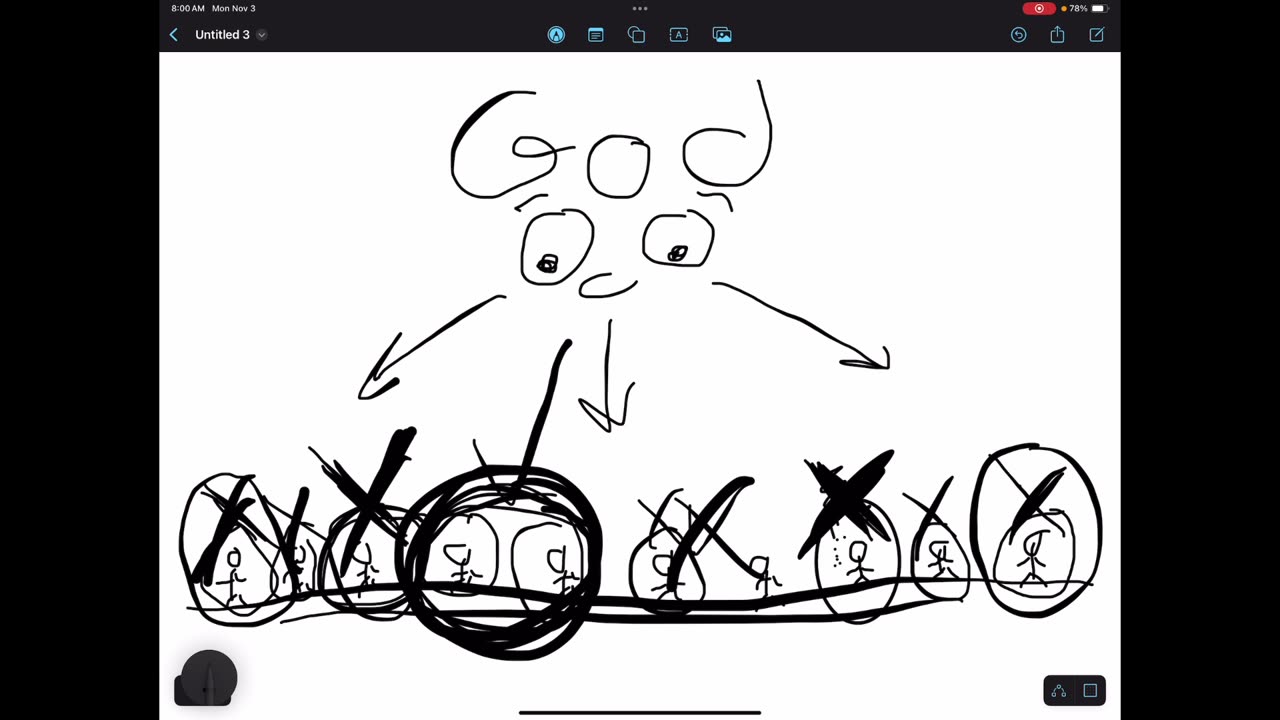The height and width of the screenshot is (720, 1280).
Task: Tap the screen recording red indicator
Action: (x=1039, y=8)
